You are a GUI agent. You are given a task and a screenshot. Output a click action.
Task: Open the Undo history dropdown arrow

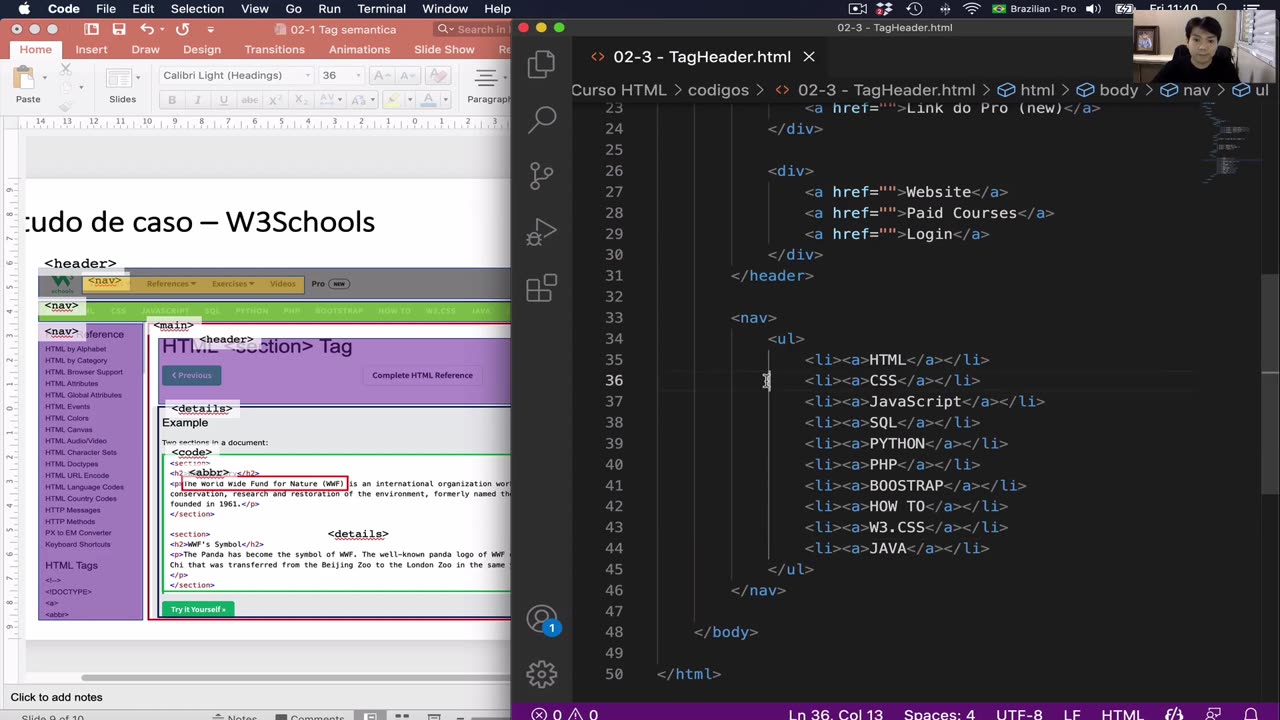pyautogui.click(x=162, y=29)
